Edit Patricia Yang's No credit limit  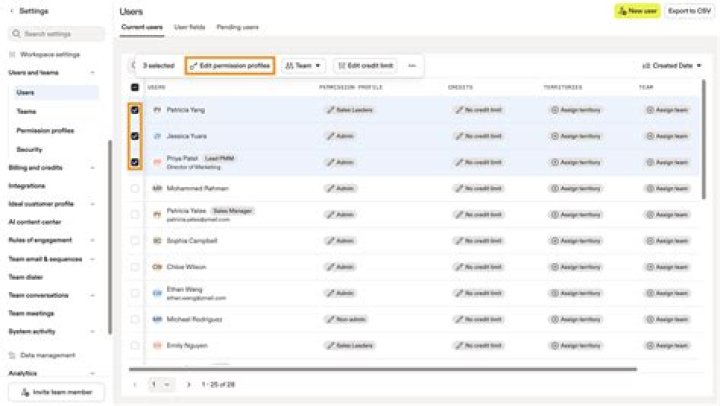478,110
